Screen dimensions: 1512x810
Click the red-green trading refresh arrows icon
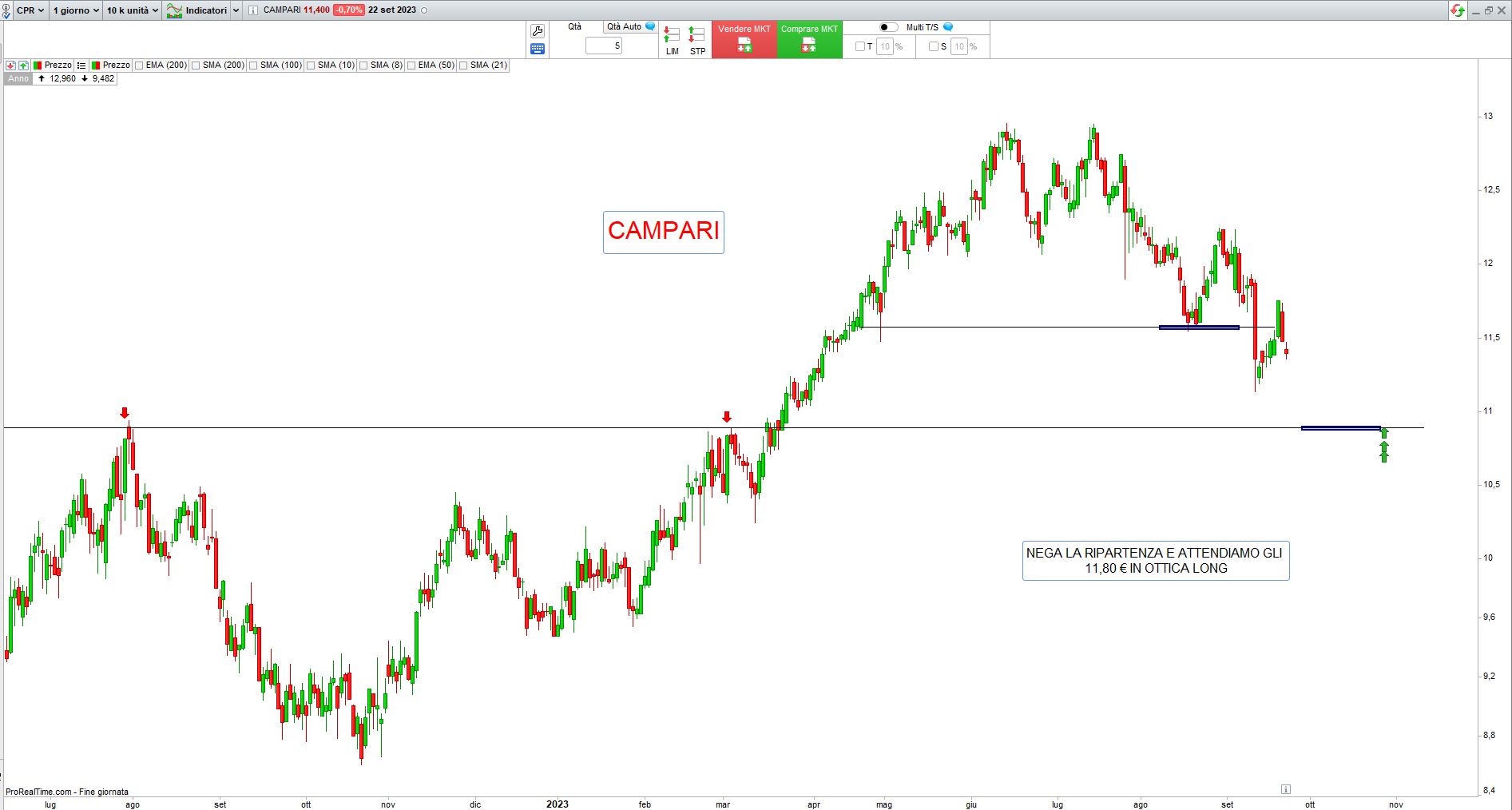pyautogui.click(x=1458, y=10)
